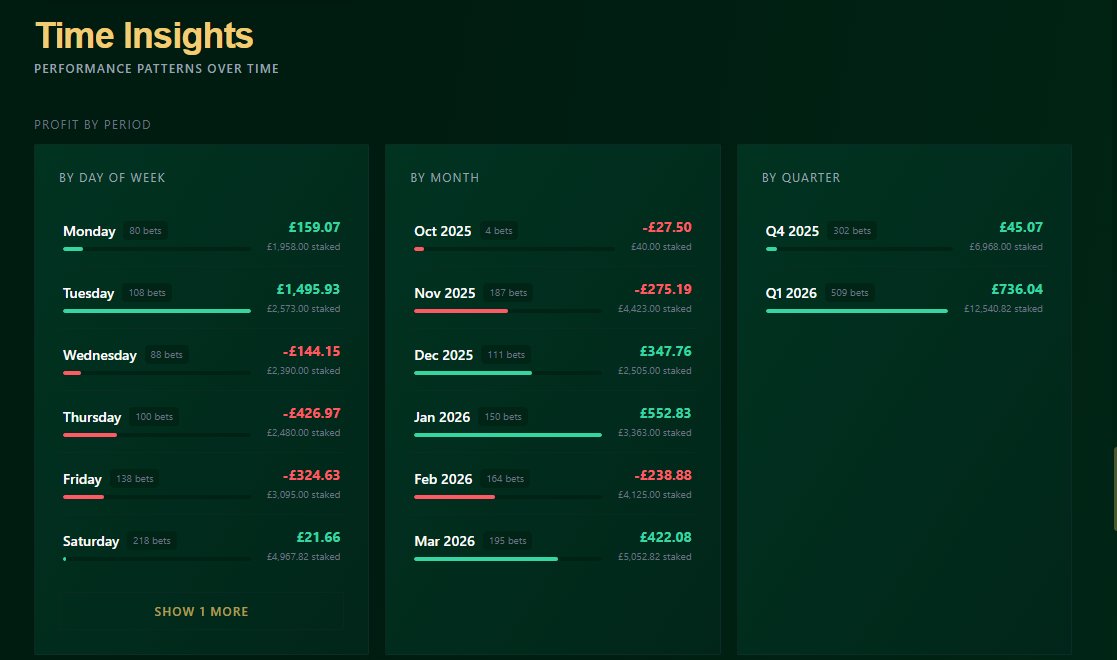The width and height of the screenshot is (1117, 660).
Task: Click Friday's -£324.63 loss value
Action: (311, 475)
